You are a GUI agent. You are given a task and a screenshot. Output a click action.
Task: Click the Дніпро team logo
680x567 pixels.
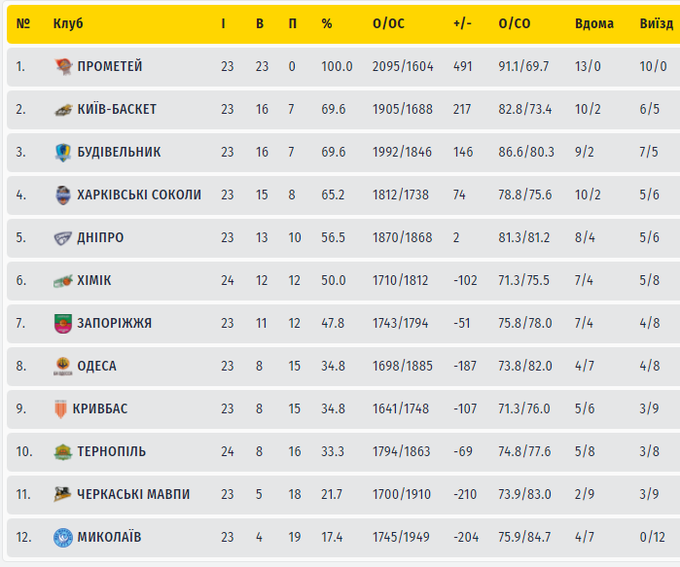[63, 238]
